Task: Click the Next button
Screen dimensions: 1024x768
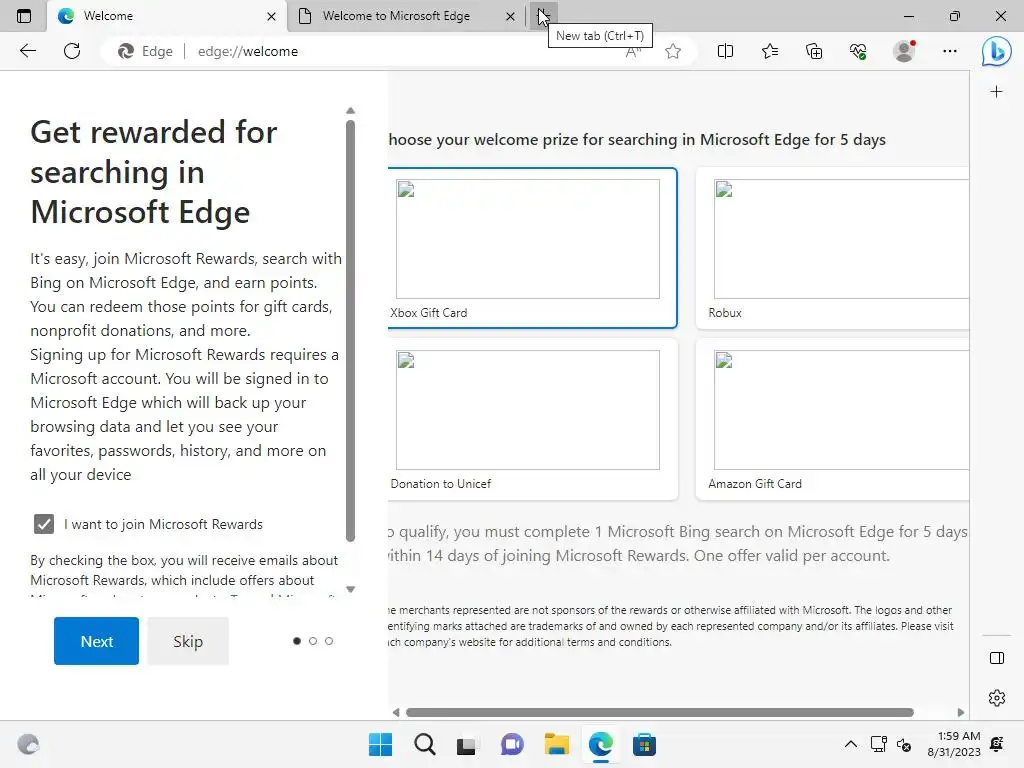Action: (x=96, y=641)
